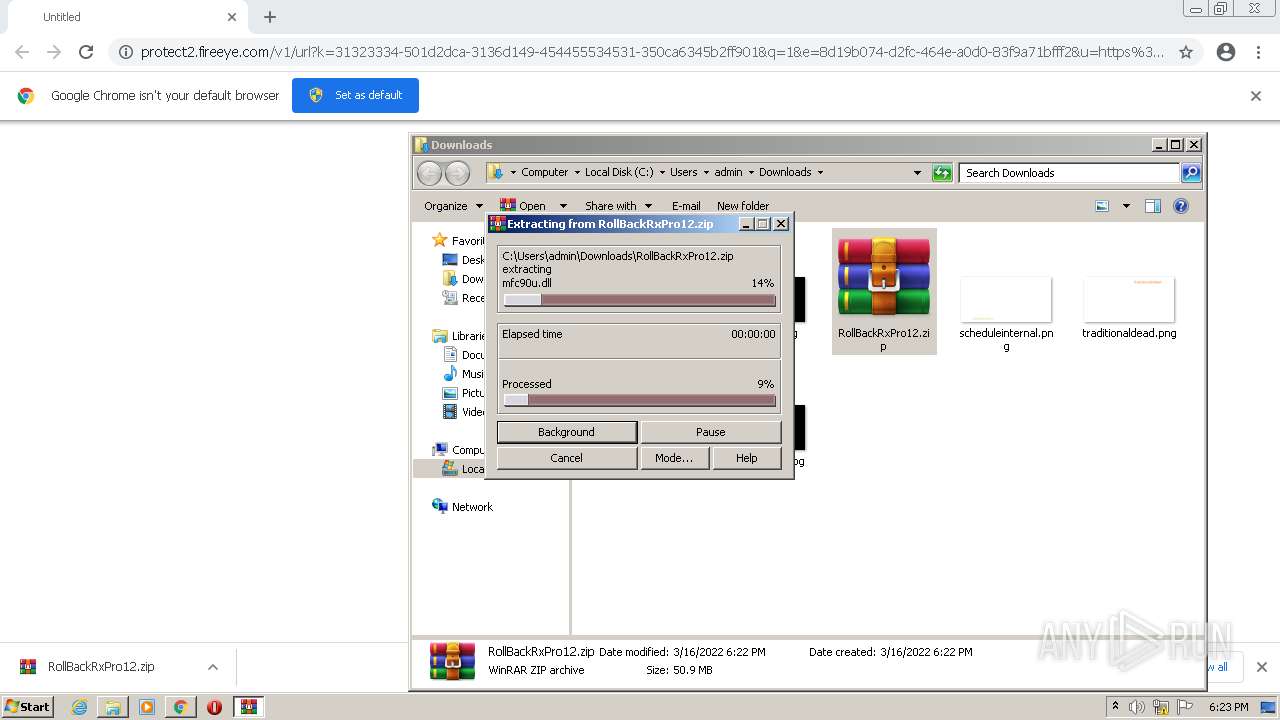
Task: Bookmark this page with star icon
Action: tap(1186, 52)
